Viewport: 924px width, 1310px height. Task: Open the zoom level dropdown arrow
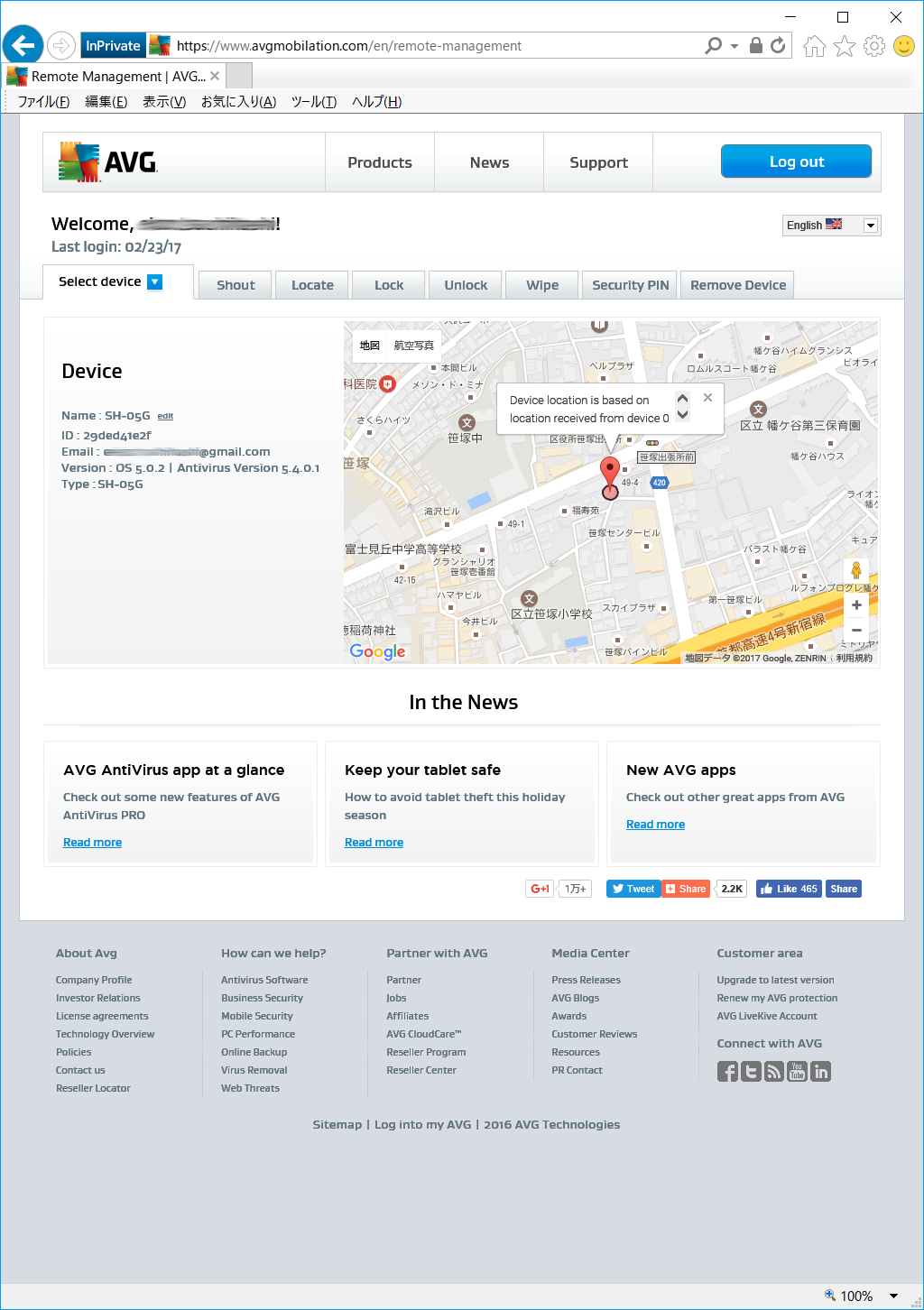[x=893, y=1296]
